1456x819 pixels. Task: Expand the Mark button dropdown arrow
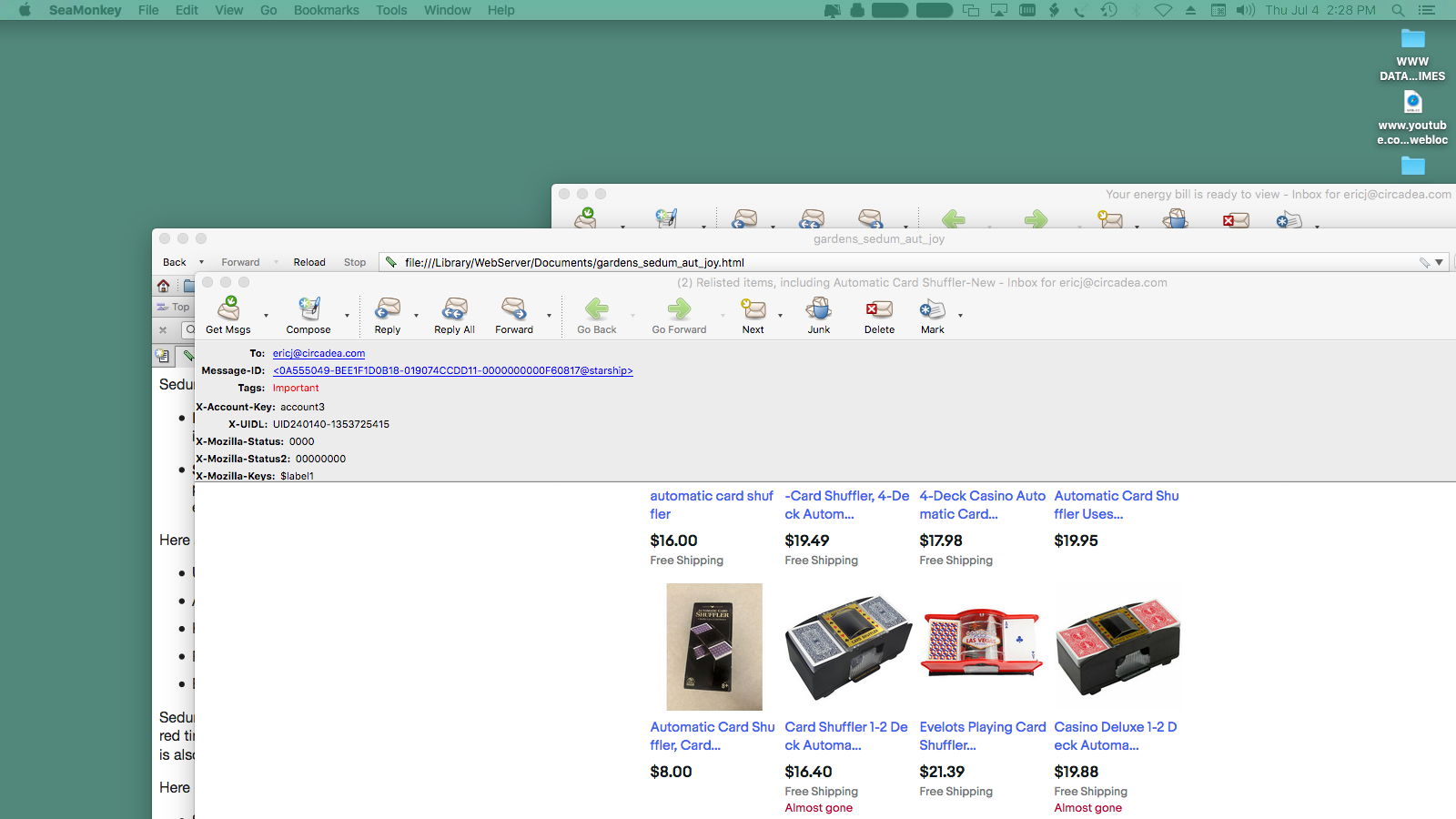tap(960, 316)
